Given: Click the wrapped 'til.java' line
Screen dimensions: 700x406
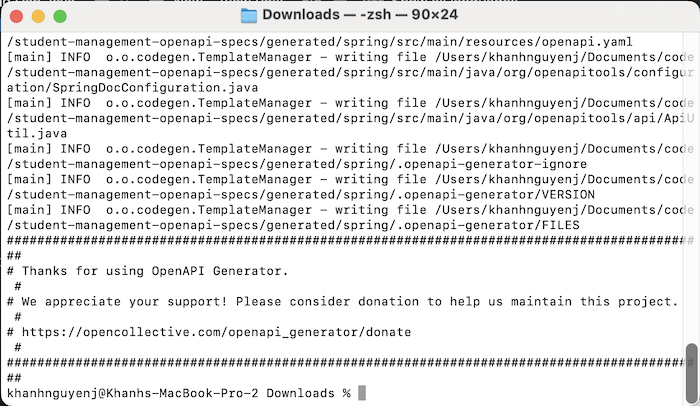Looking at the screenshot, I should coord(37,134).
